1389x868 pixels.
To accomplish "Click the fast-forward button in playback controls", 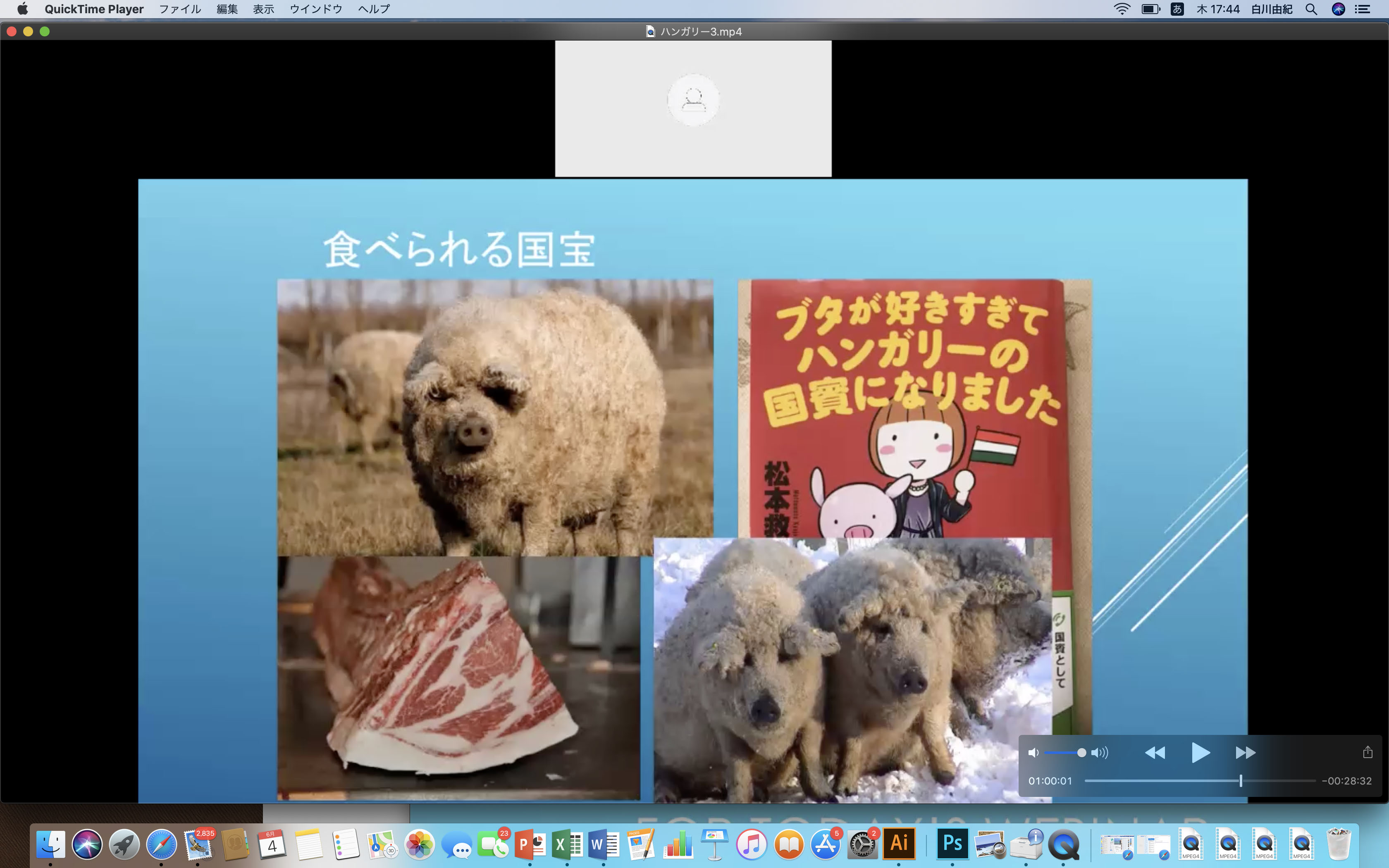I will click(x=1245, y=753).
